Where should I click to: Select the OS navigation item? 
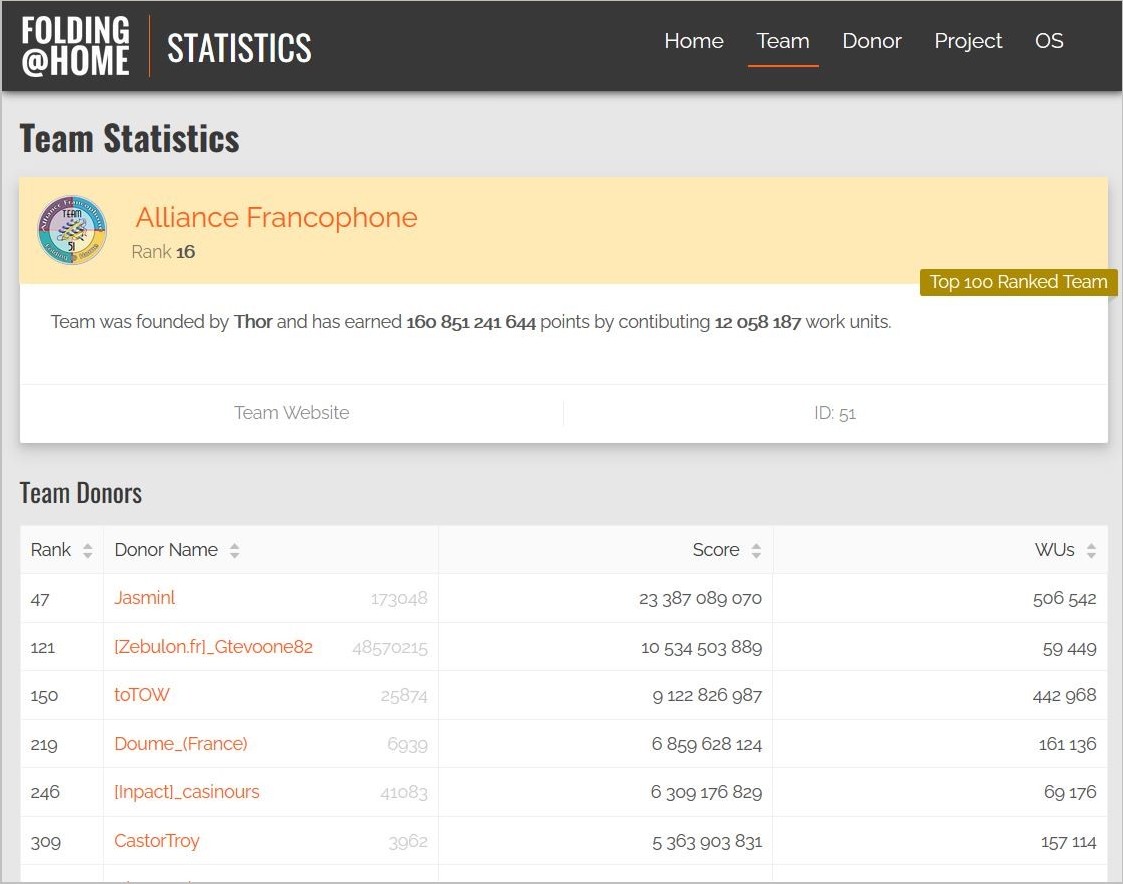point(1049,41)
